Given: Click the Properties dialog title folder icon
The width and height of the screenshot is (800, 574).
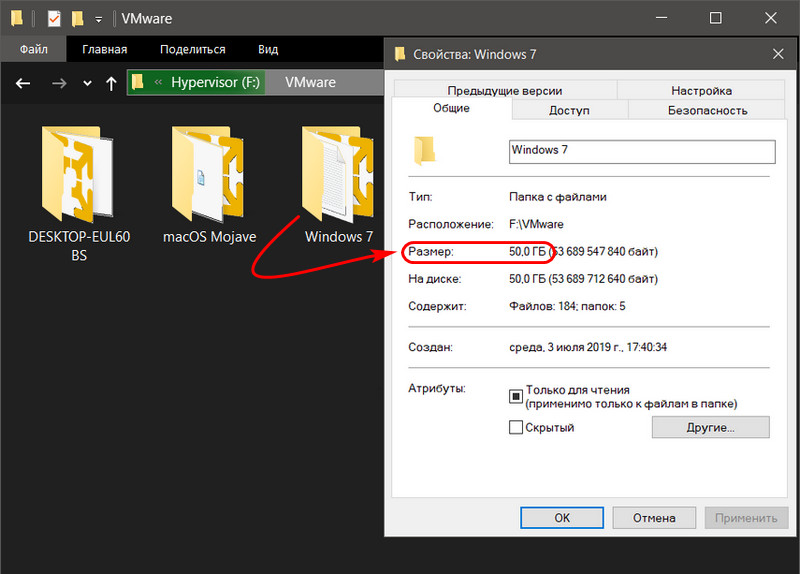Looking at the screenshot, I should pos(400,54).
